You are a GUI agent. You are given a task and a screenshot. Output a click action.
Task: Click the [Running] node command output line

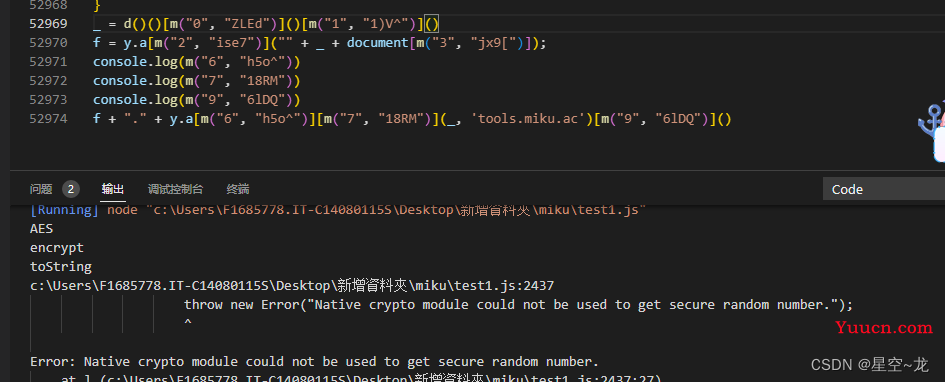pos(338,210)
